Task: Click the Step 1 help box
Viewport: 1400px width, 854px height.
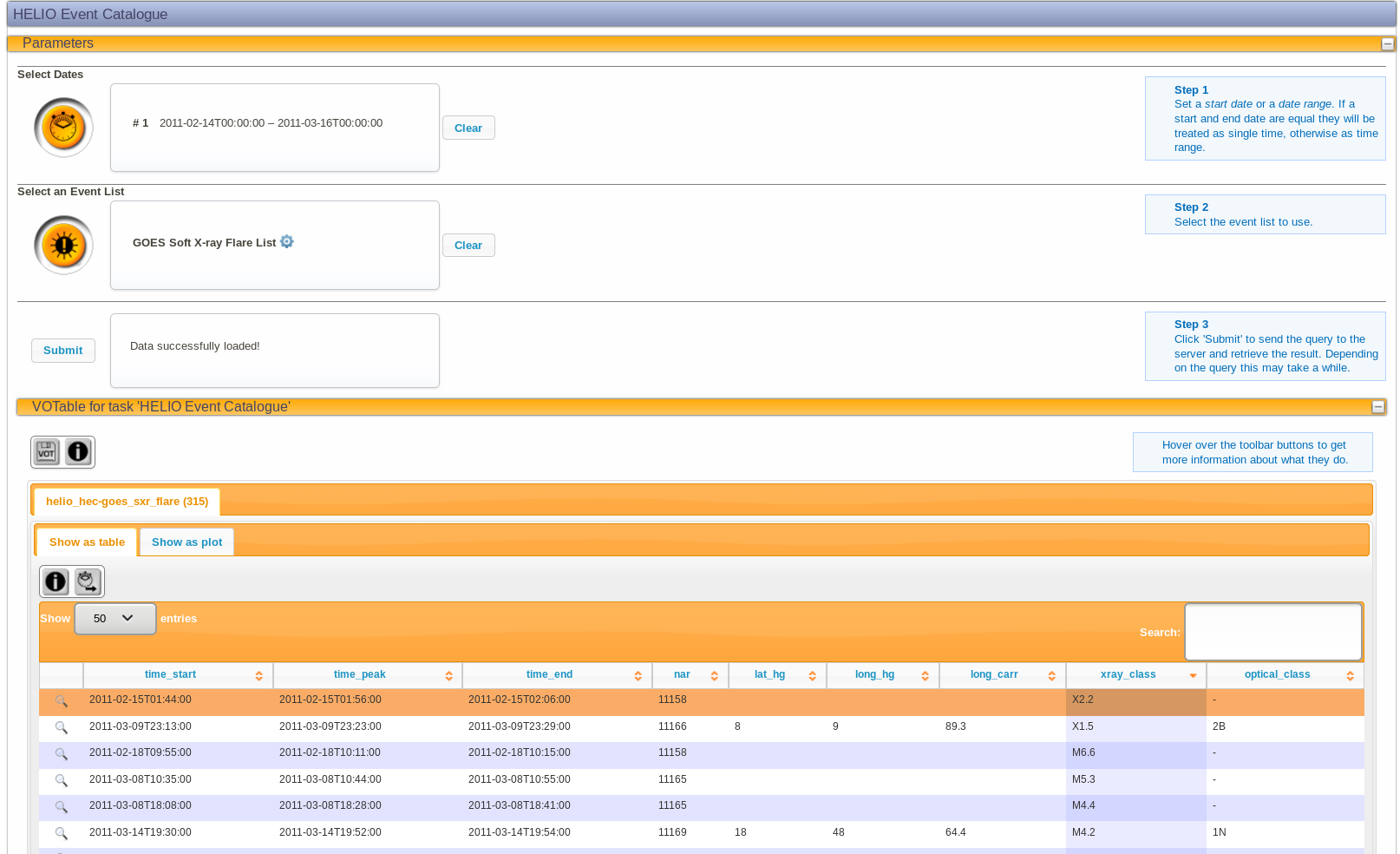Action: tap(1266, 119)
